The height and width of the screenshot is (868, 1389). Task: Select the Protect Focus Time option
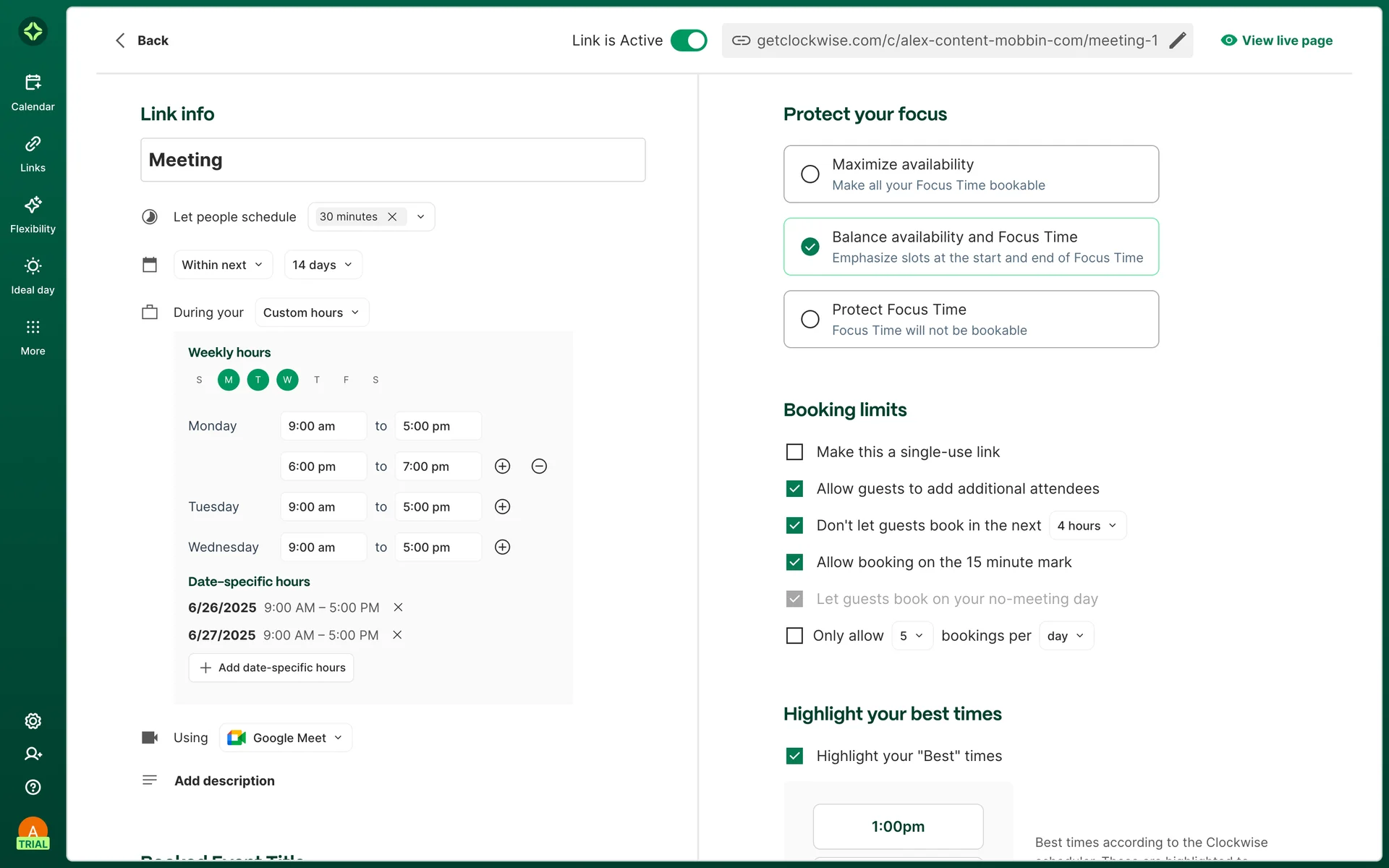(x=810, y=319)
